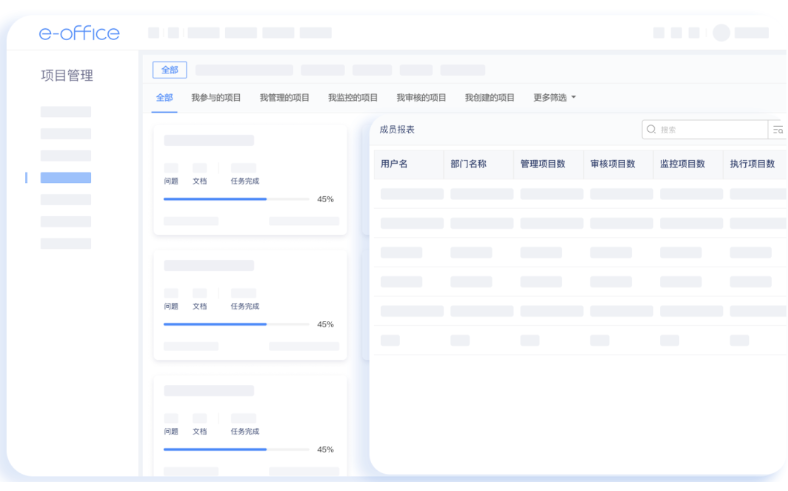Open advanced filter icon beside search box

[777, 130]
